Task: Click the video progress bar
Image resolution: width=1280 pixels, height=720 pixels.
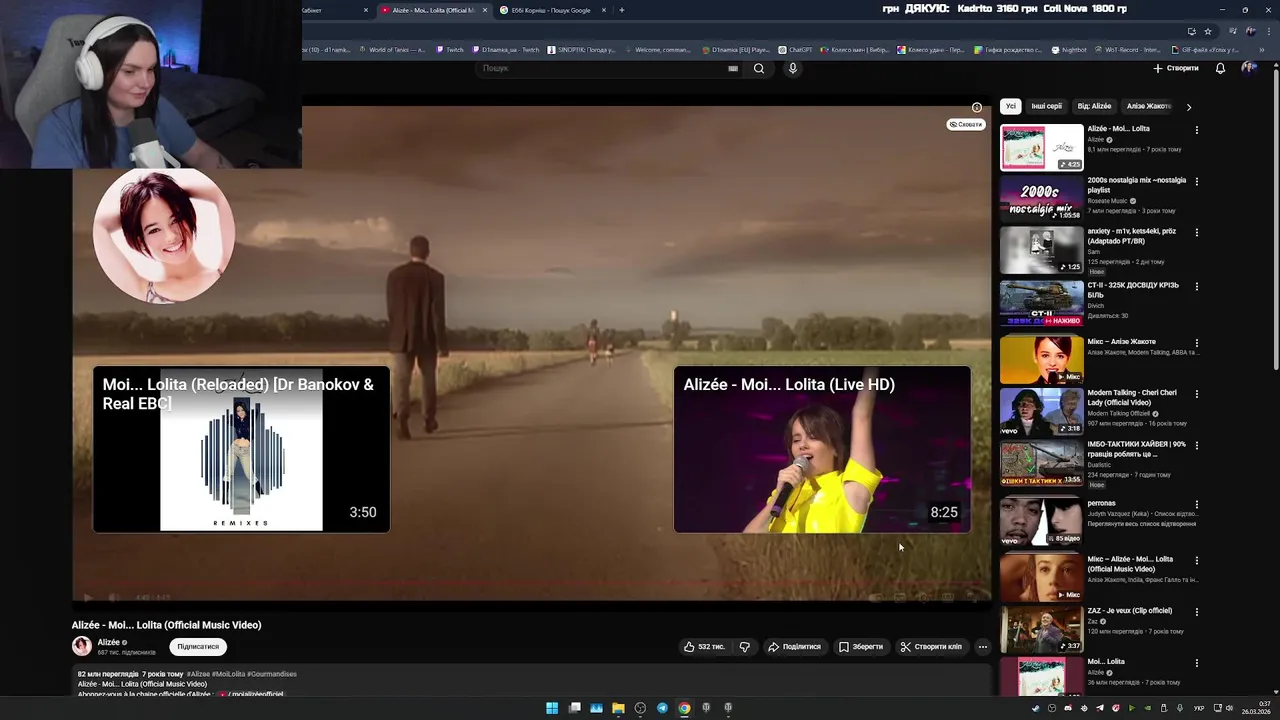Action: click(x=531, y=583)
